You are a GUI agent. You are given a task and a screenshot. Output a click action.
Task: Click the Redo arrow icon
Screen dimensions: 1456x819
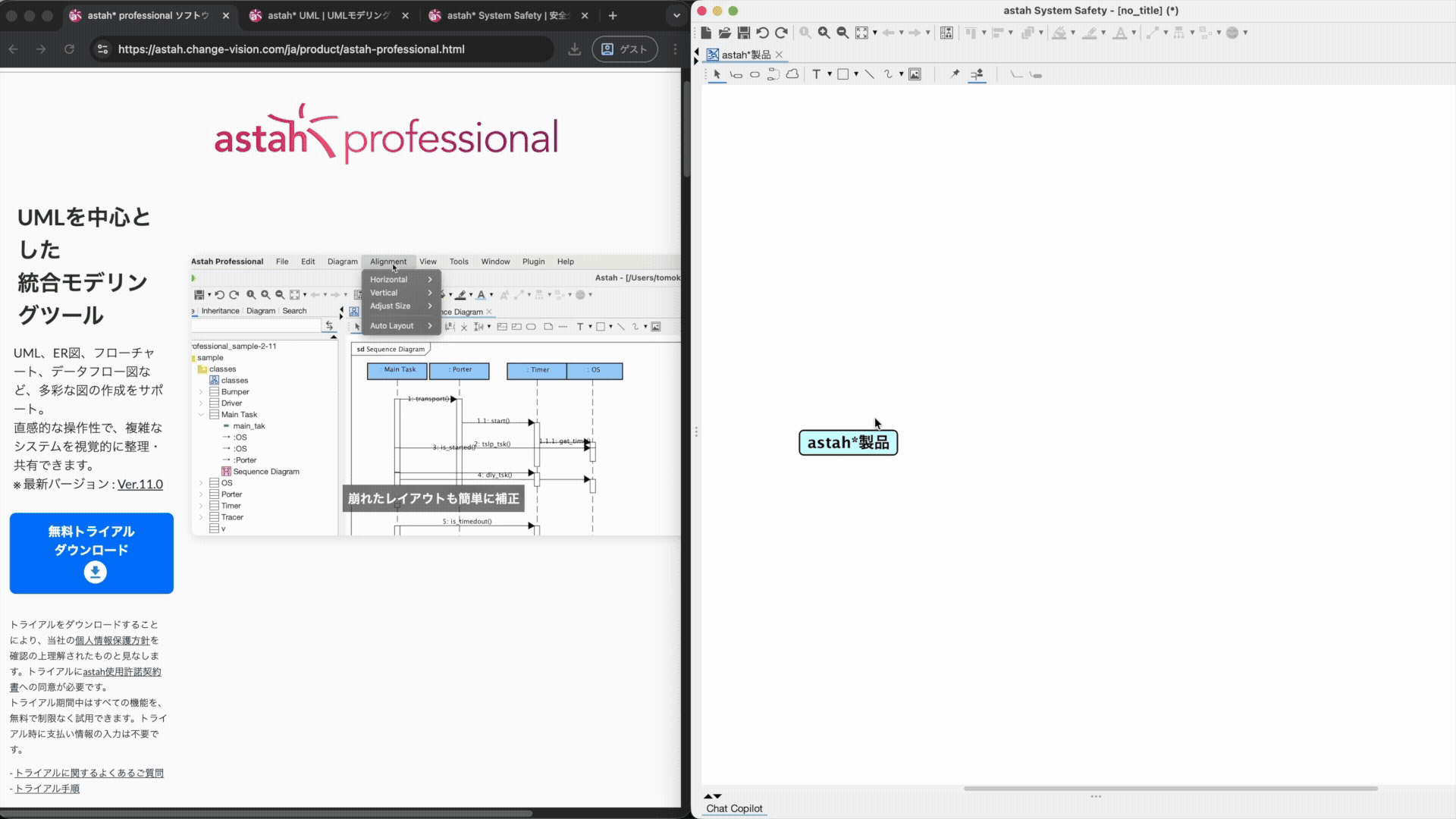pos(781,33)
